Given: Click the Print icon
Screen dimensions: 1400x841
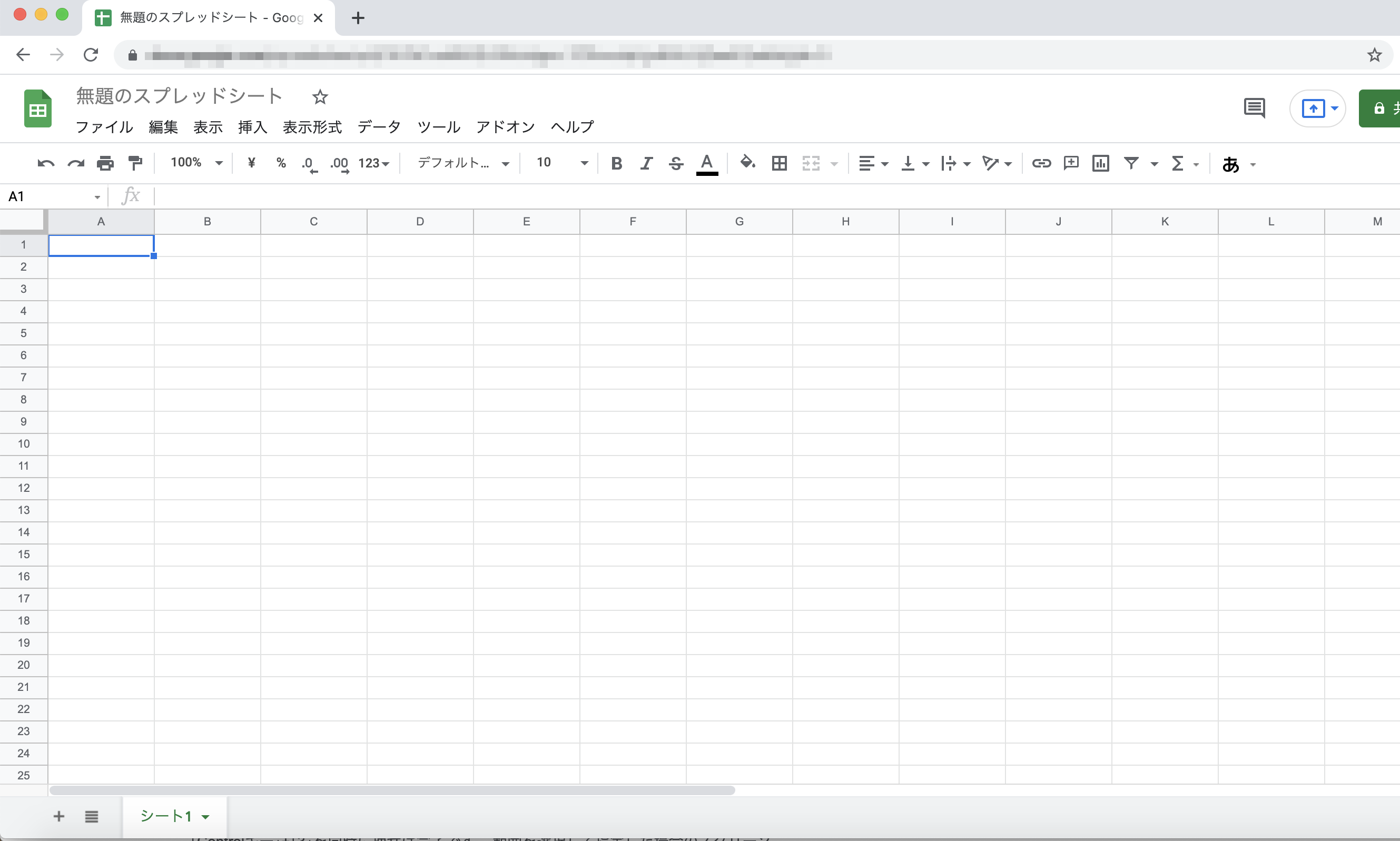Looking at the screenshot, I should tap(104, 163).
